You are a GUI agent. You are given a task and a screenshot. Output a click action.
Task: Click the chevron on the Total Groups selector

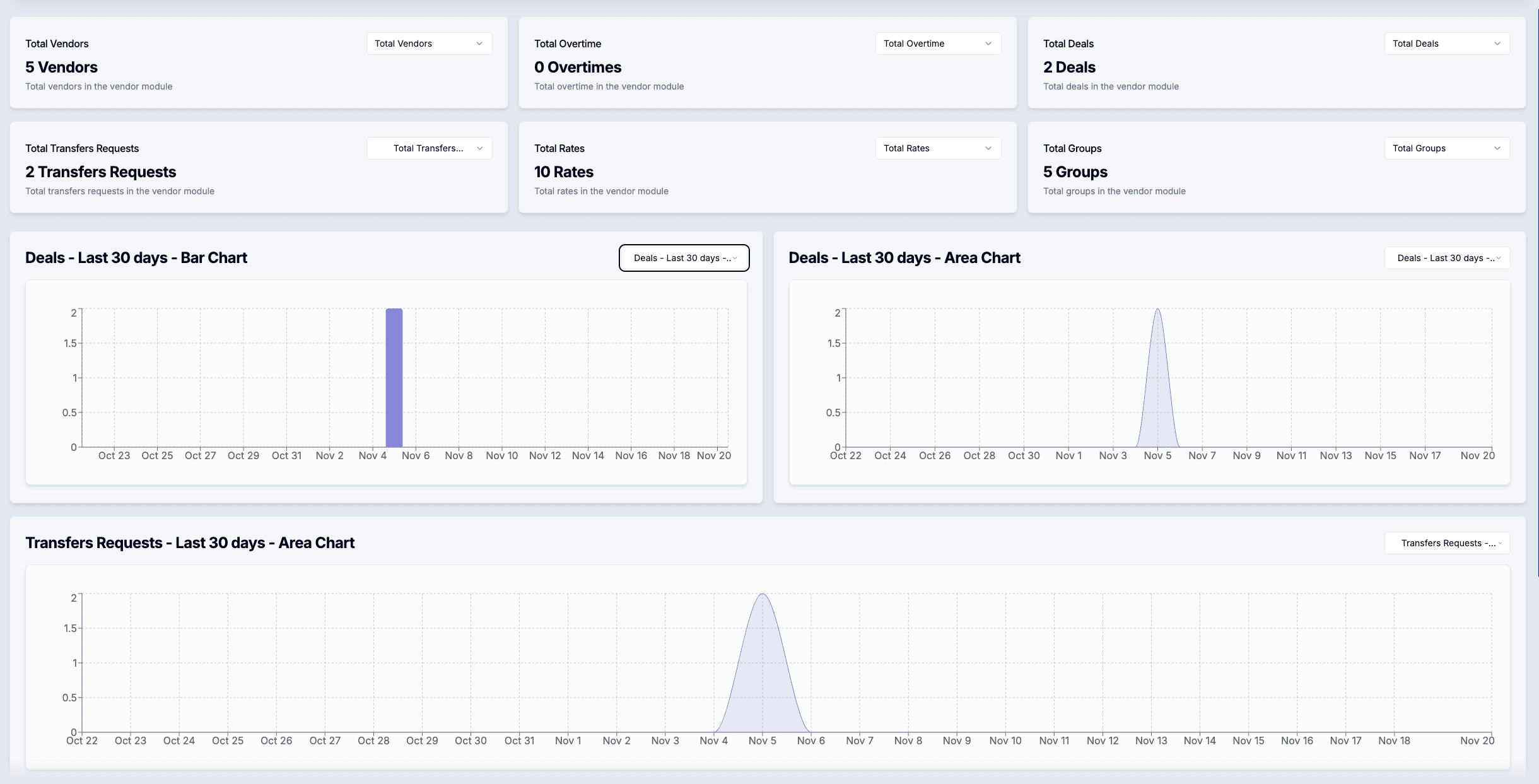tap(1498, 148)
